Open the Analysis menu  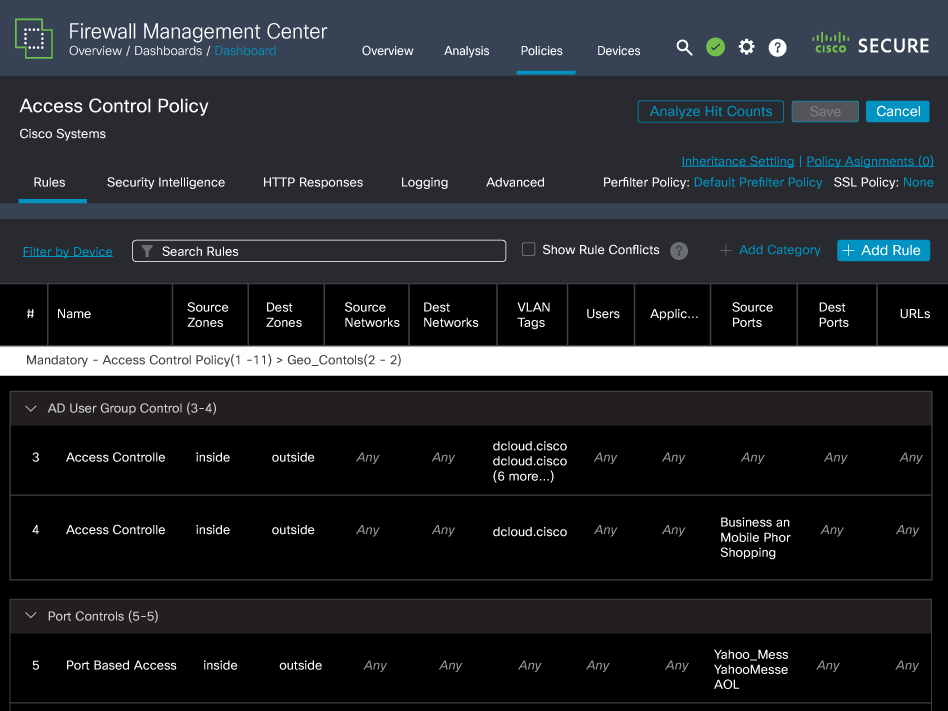(466, 51)
